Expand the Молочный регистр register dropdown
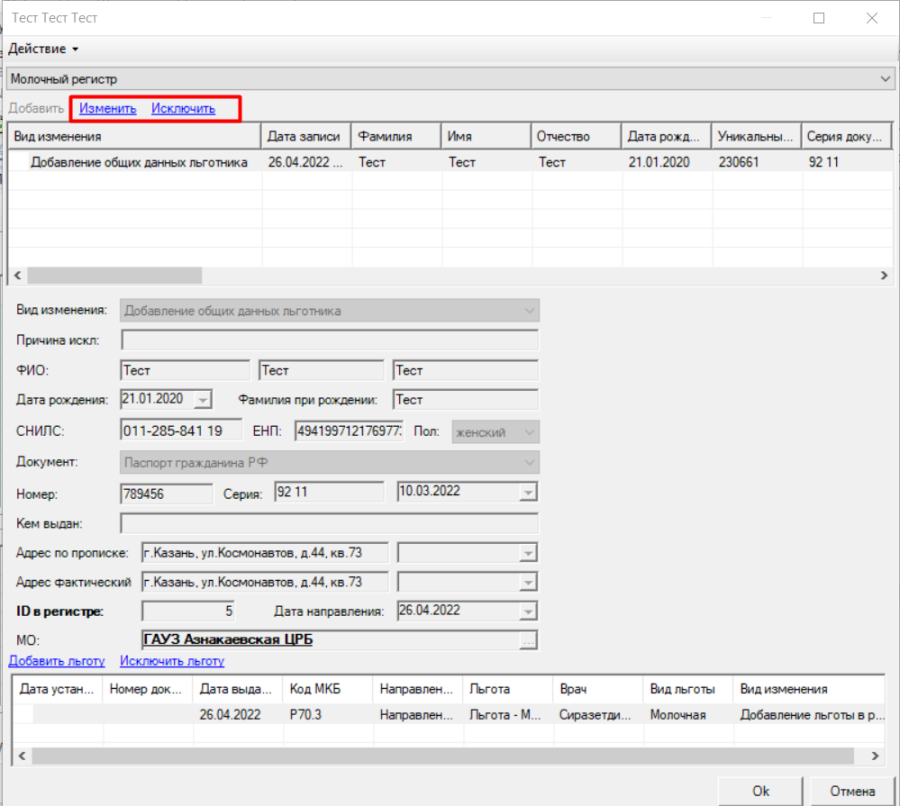Image resolution: width=900 pixels, height=806 pixels. coord(885,79)
